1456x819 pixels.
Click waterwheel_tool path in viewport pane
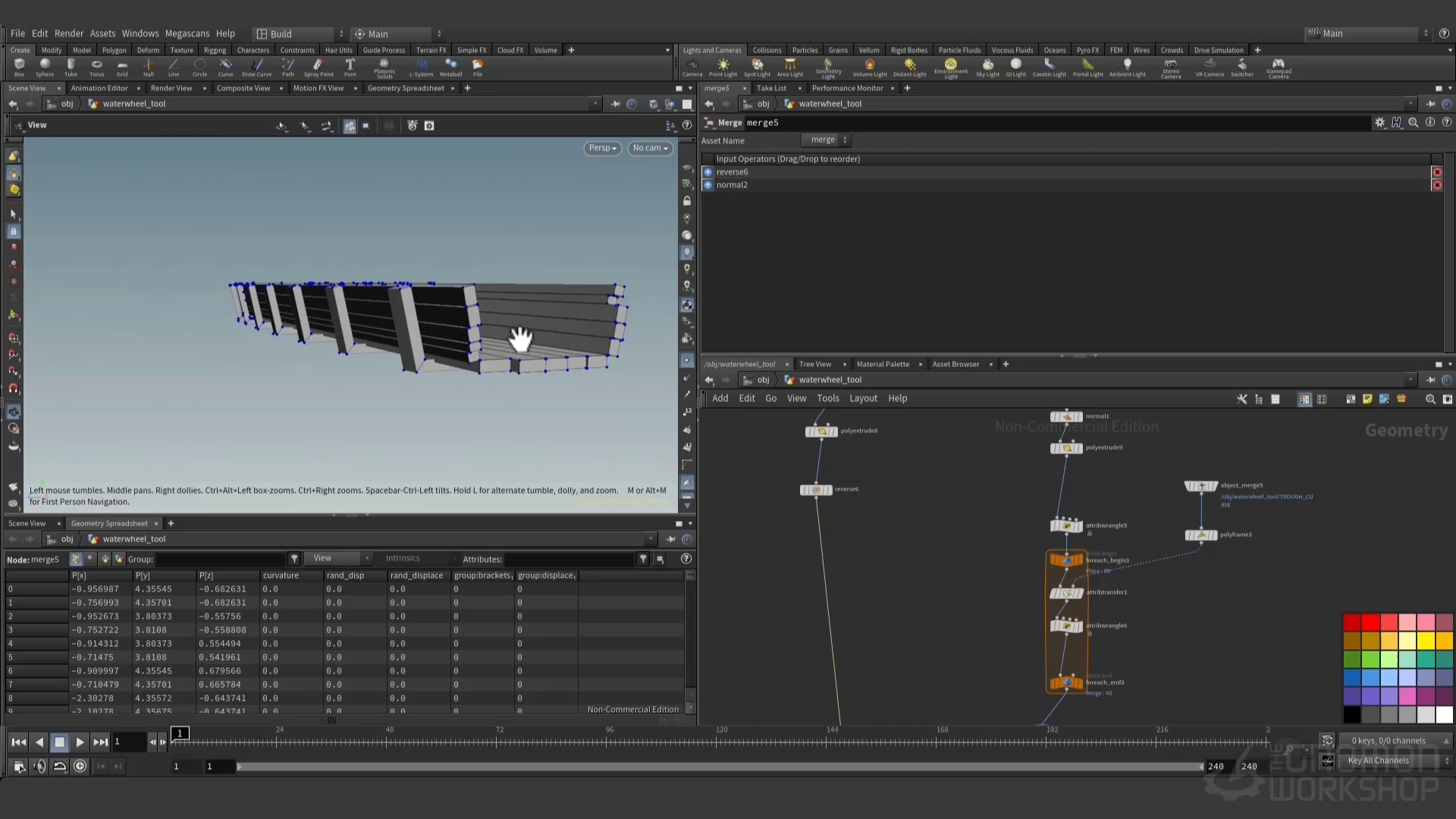click(134, 104)
